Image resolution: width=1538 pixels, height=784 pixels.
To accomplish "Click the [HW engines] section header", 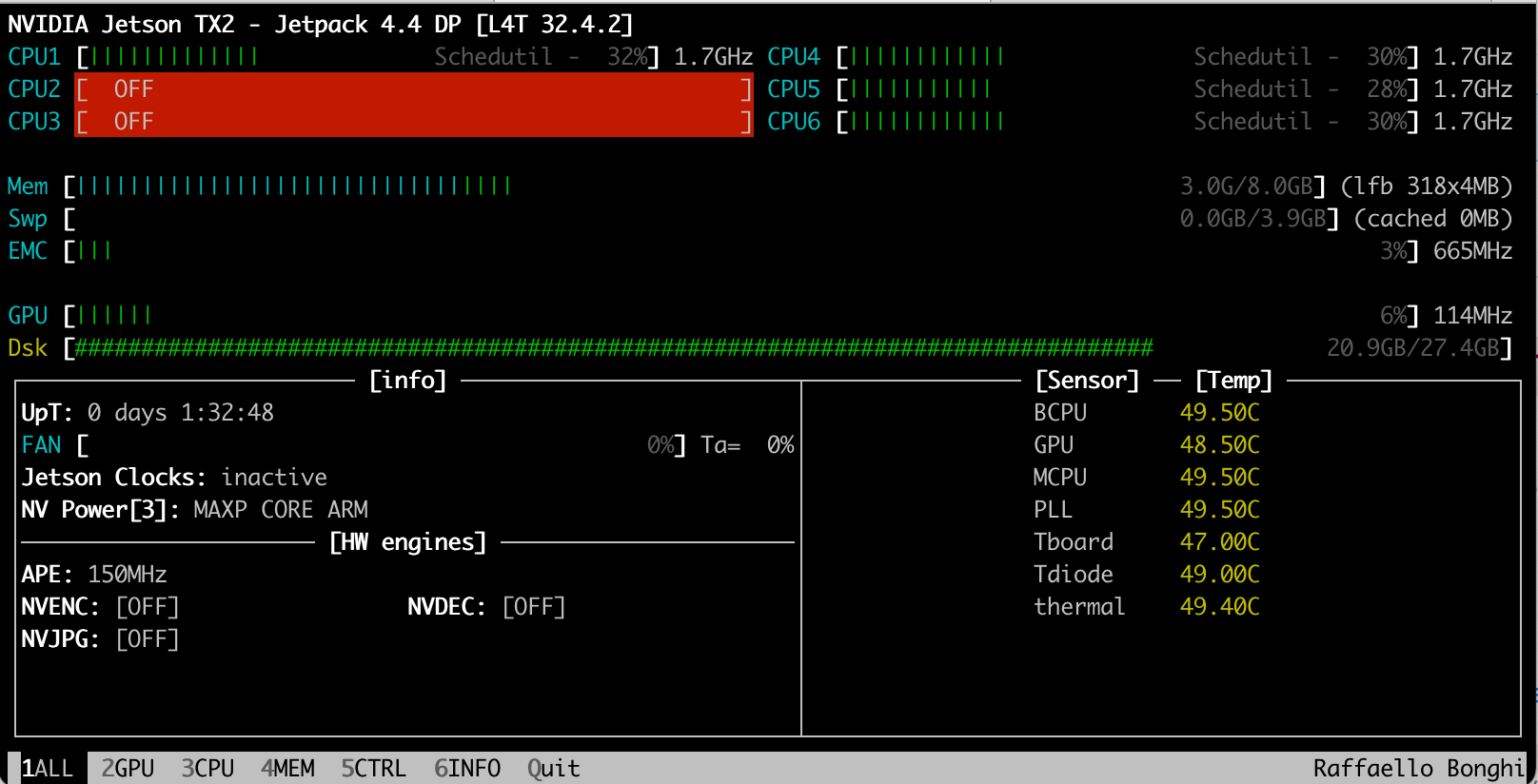I will (x=407, y=541).
